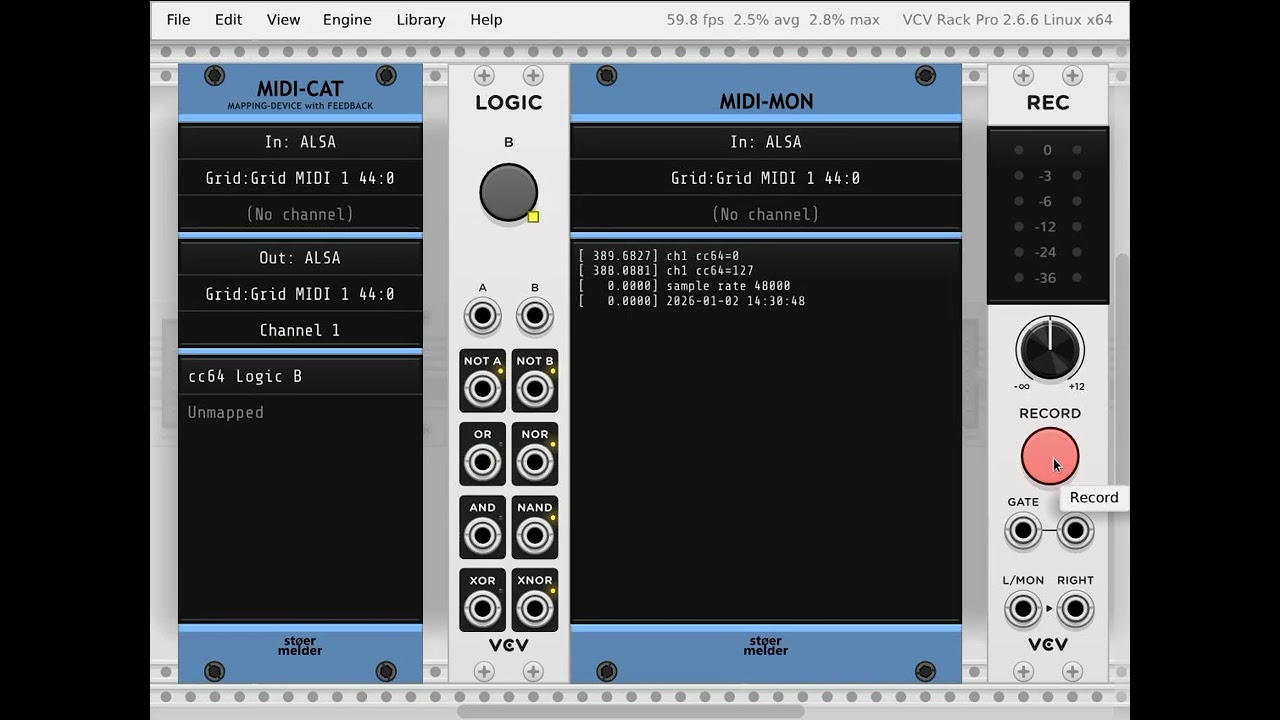Select the cc64 Logic B mapping row
Viewport: 1280px width, 720px height.
coord(300,376)
